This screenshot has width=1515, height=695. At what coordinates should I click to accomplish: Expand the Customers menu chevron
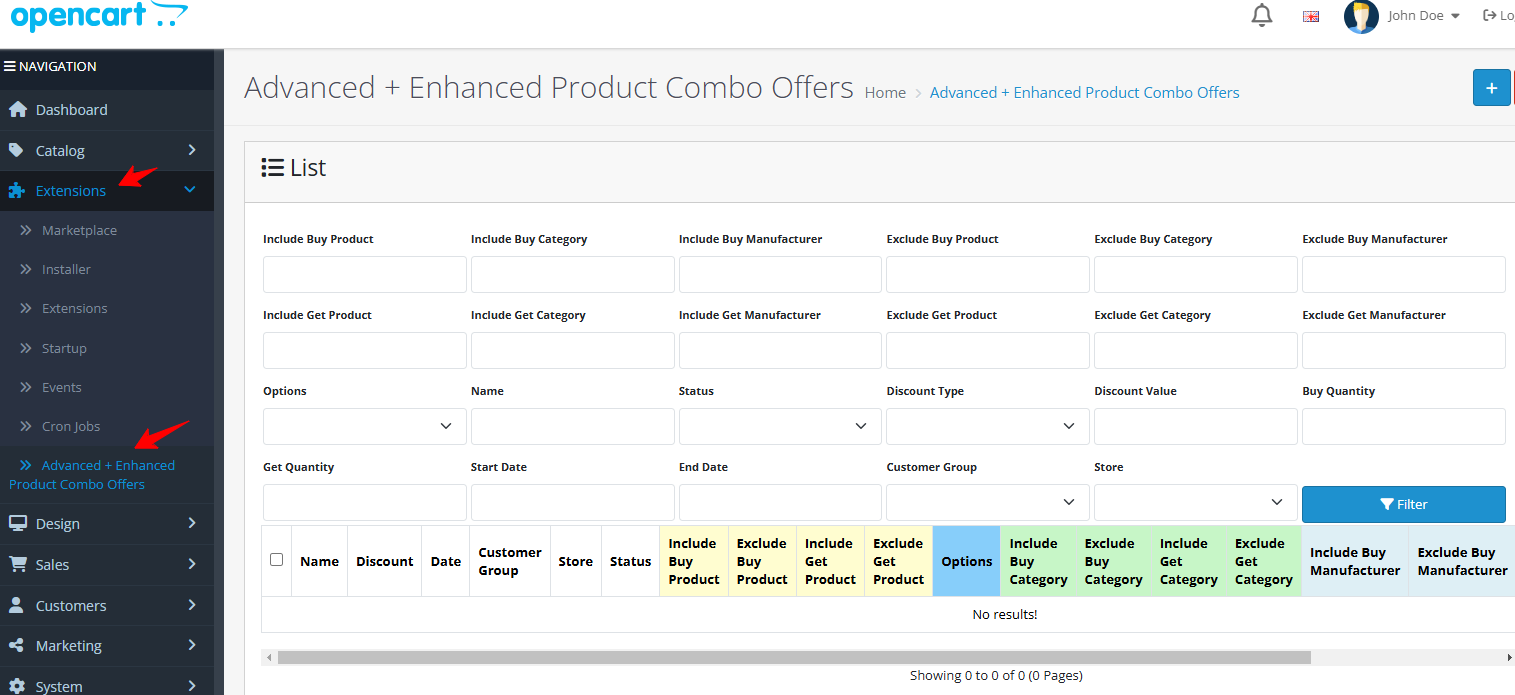(191, 605)
